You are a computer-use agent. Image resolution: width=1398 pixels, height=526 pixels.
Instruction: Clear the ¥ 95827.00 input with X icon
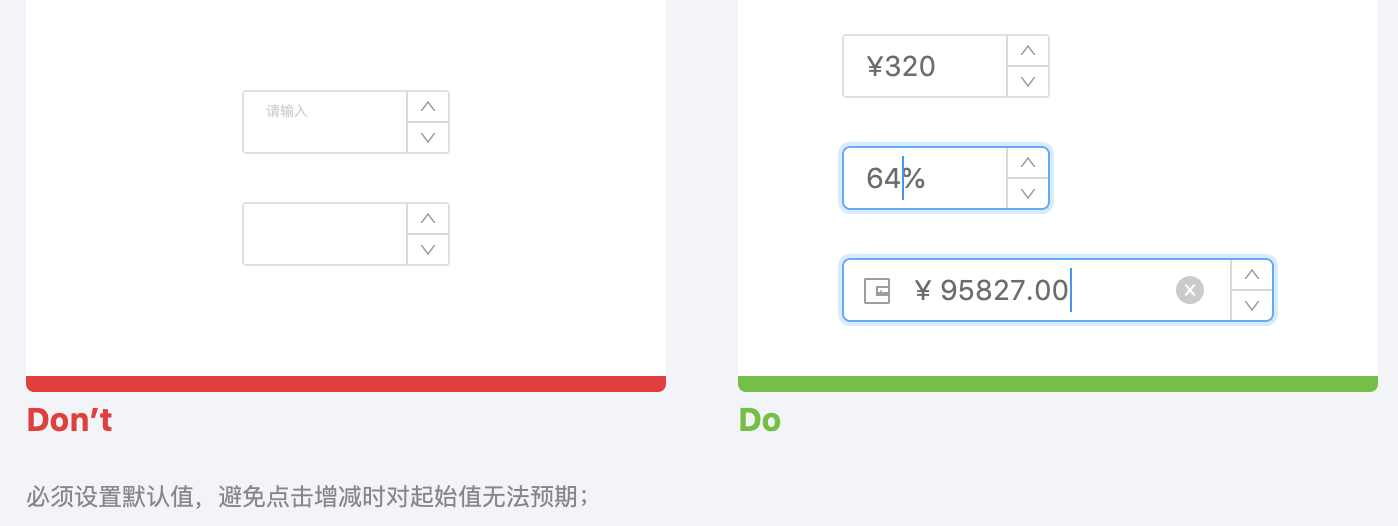1190,290
